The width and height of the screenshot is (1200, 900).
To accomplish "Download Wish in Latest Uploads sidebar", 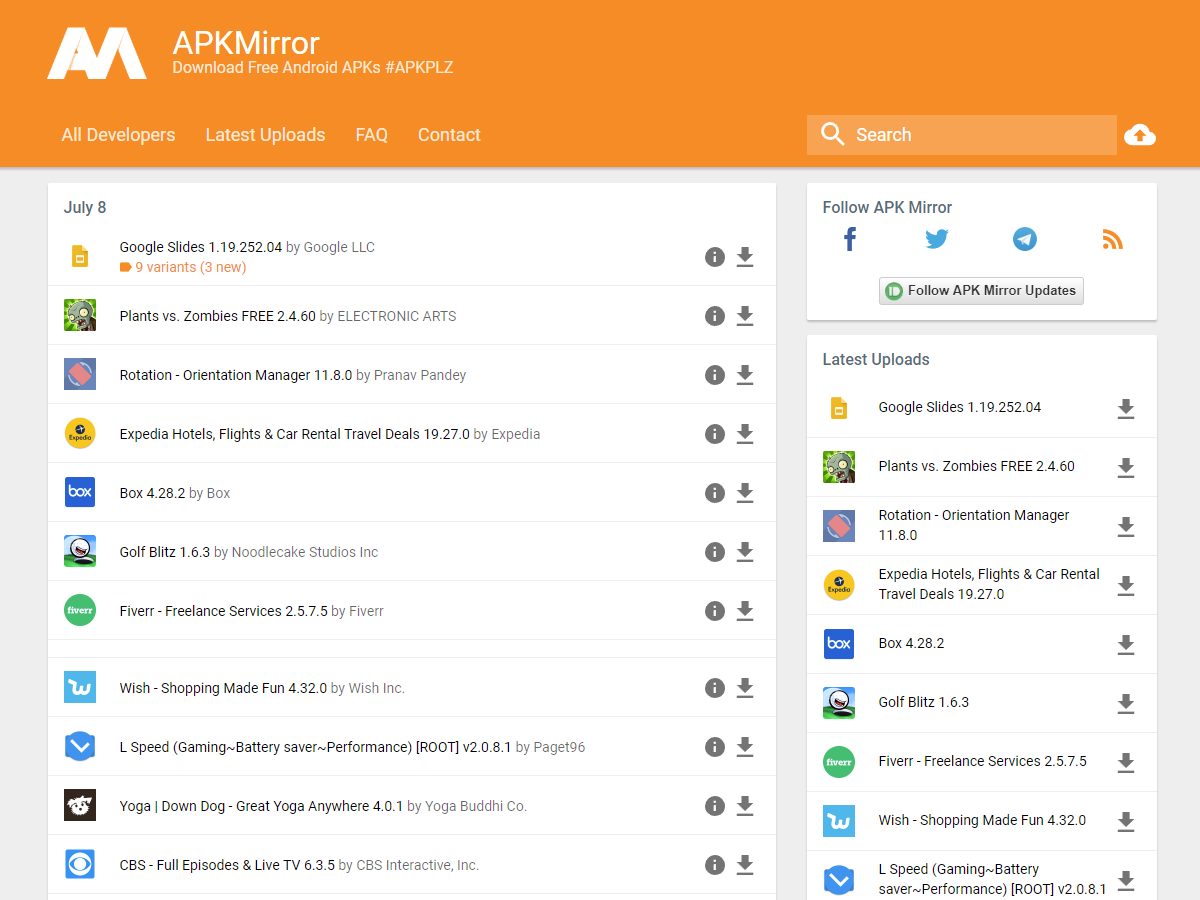I will (x=1126, y=822).
